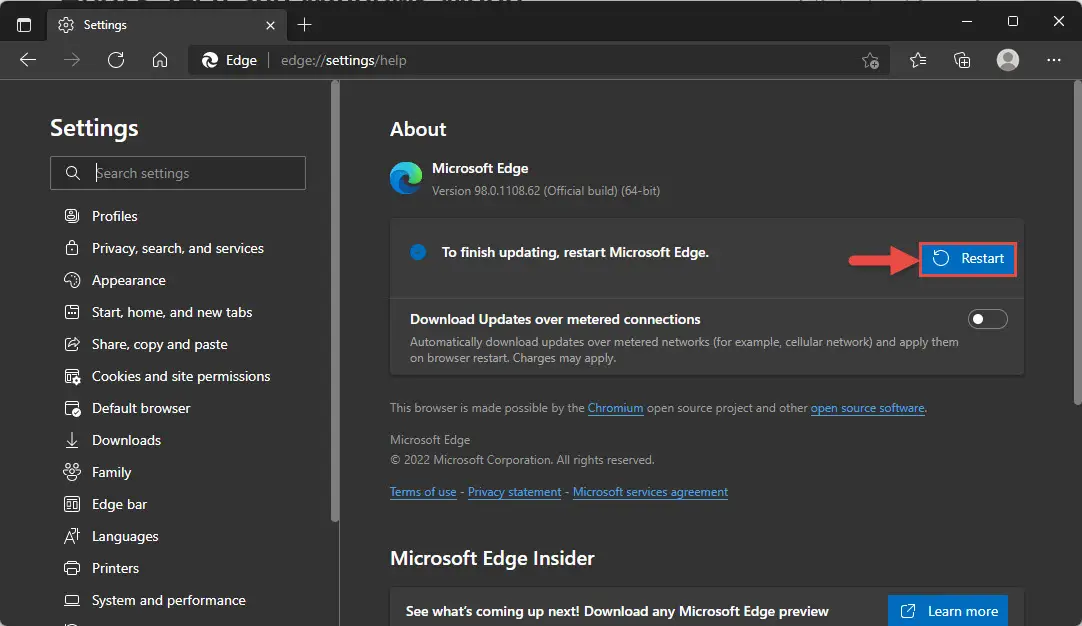
Task: Open Profiles settings
Action: 115,216
